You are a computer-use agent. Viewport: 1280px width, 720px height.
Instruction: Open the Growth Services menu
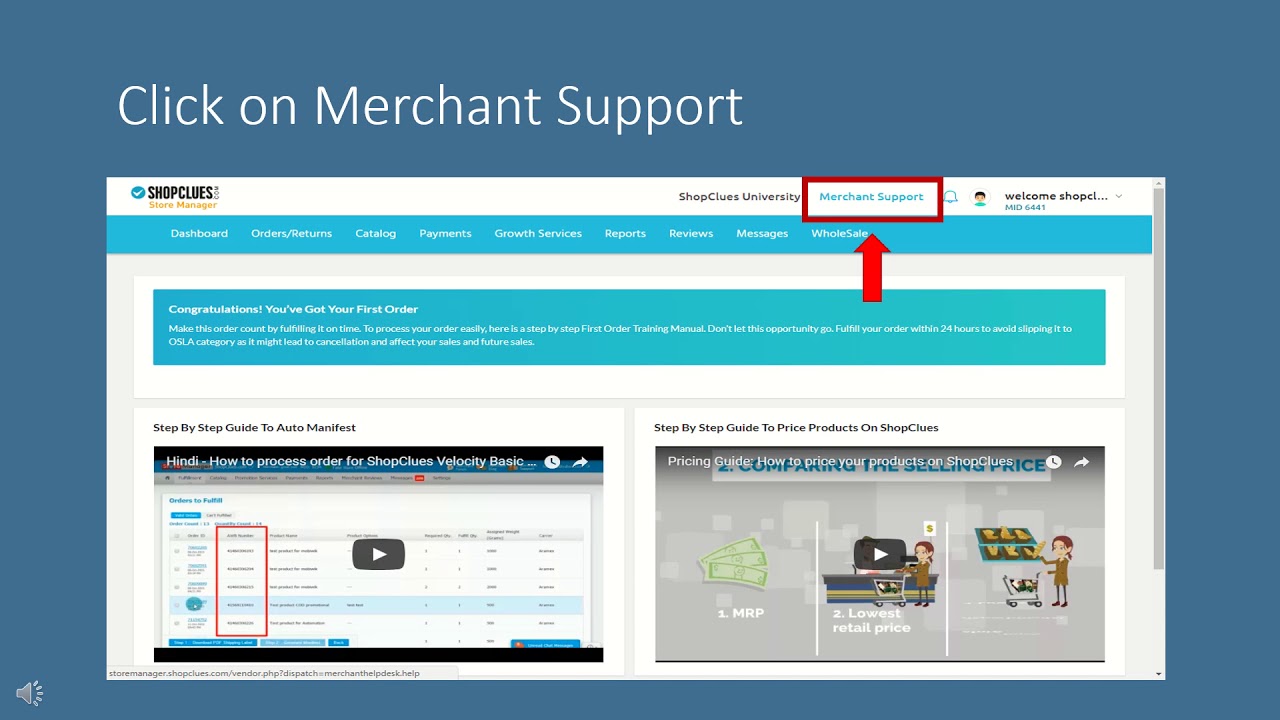(x=538, y=233)
